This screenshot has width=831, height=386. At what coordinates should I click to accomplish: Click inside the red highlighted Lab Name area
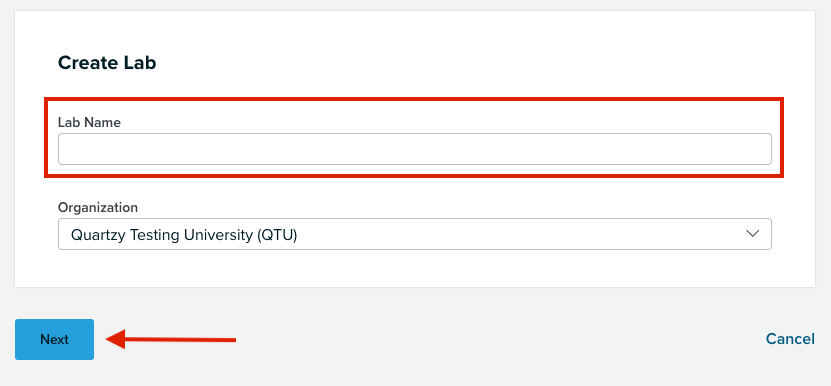coord(414,138)
